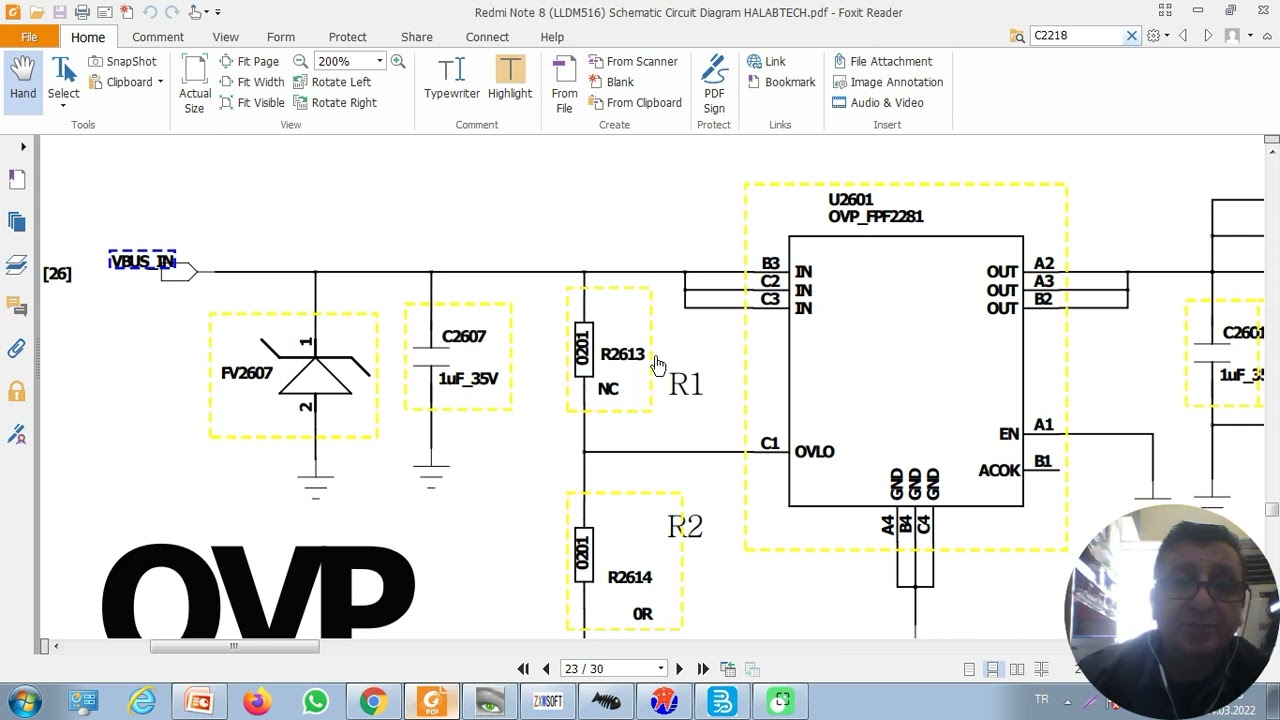Click the zoom out magnifier
This screenshot has height=720, width=1280.
pos(300,61)
